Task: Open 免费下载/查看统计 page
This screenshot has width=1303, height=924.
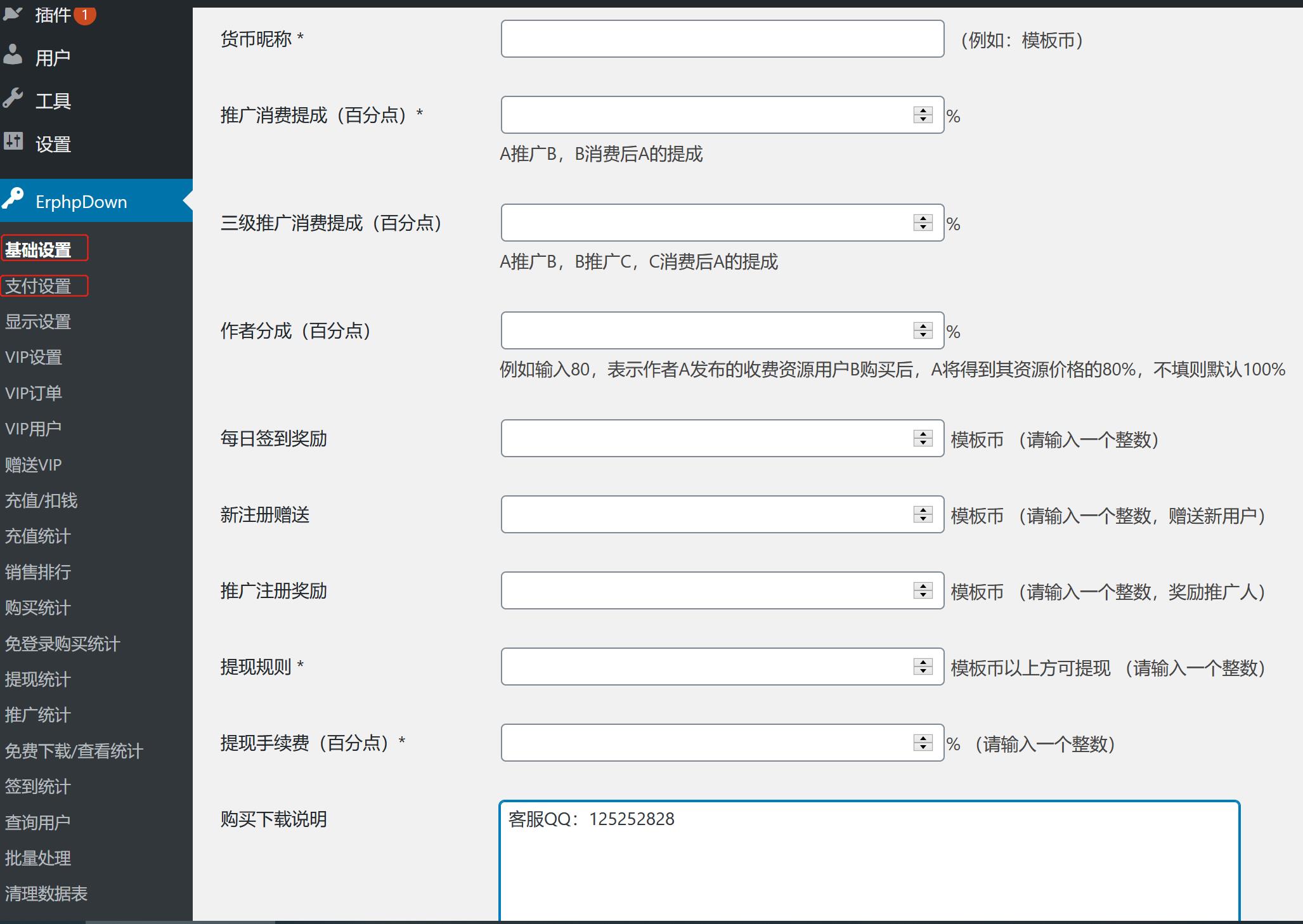Action: pos(74,751)
